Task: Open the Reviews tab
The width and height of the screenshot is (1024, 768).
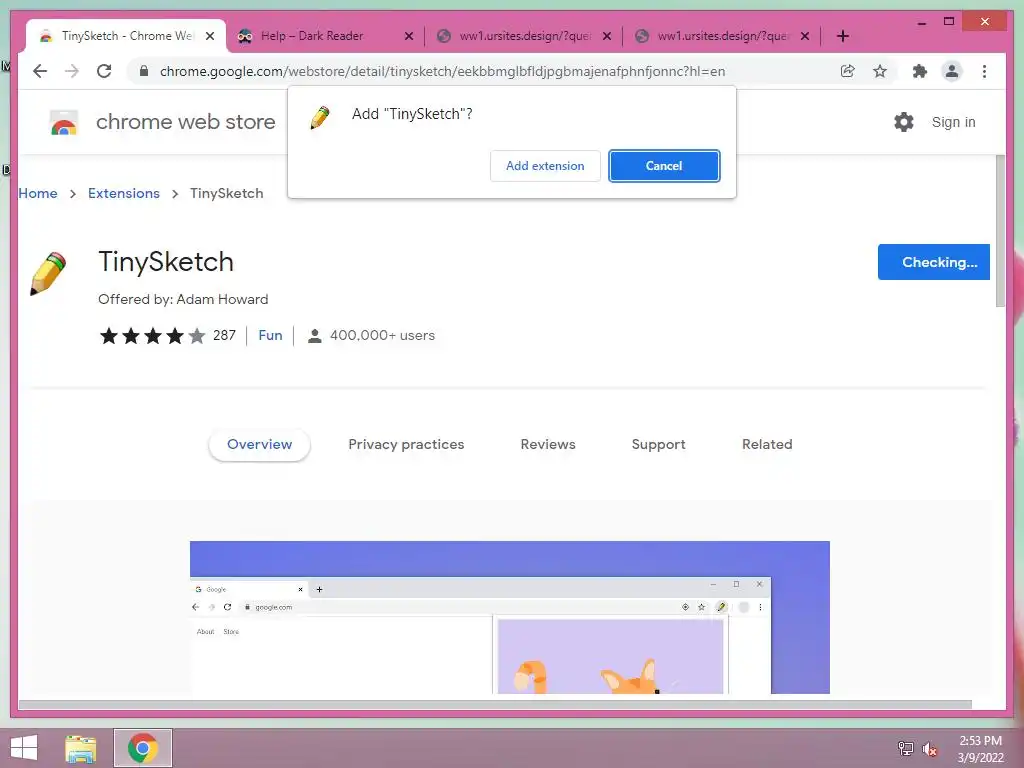Action: coord(548,445)
